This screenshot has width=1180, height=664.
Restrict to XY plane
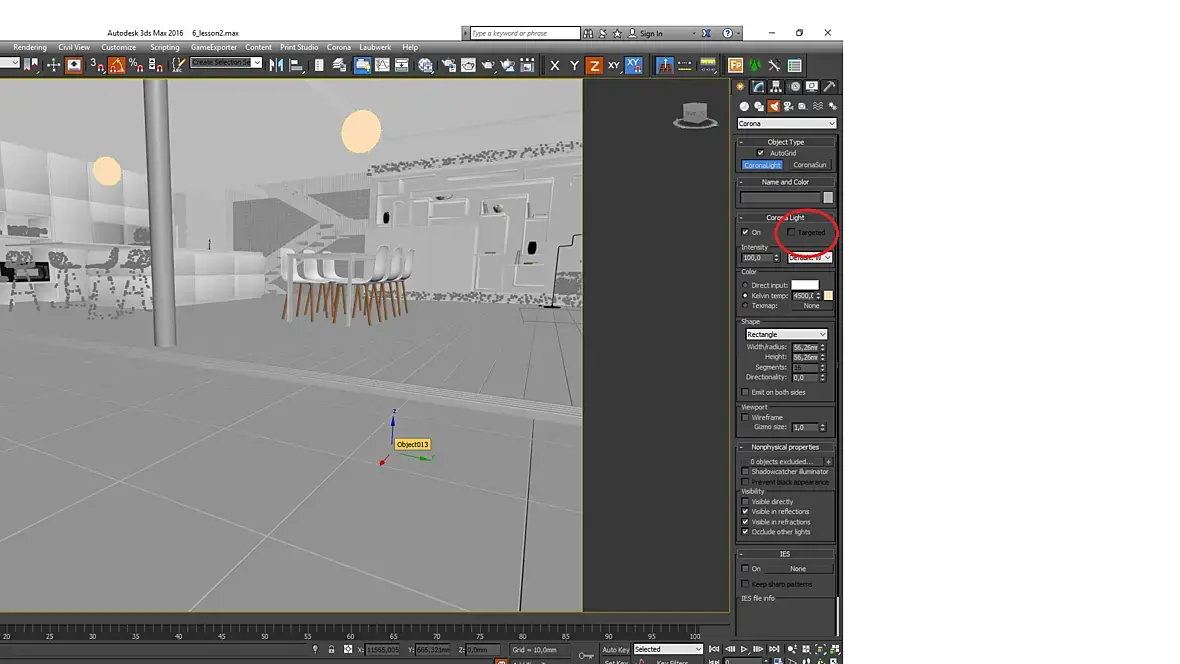coord(613,65)
